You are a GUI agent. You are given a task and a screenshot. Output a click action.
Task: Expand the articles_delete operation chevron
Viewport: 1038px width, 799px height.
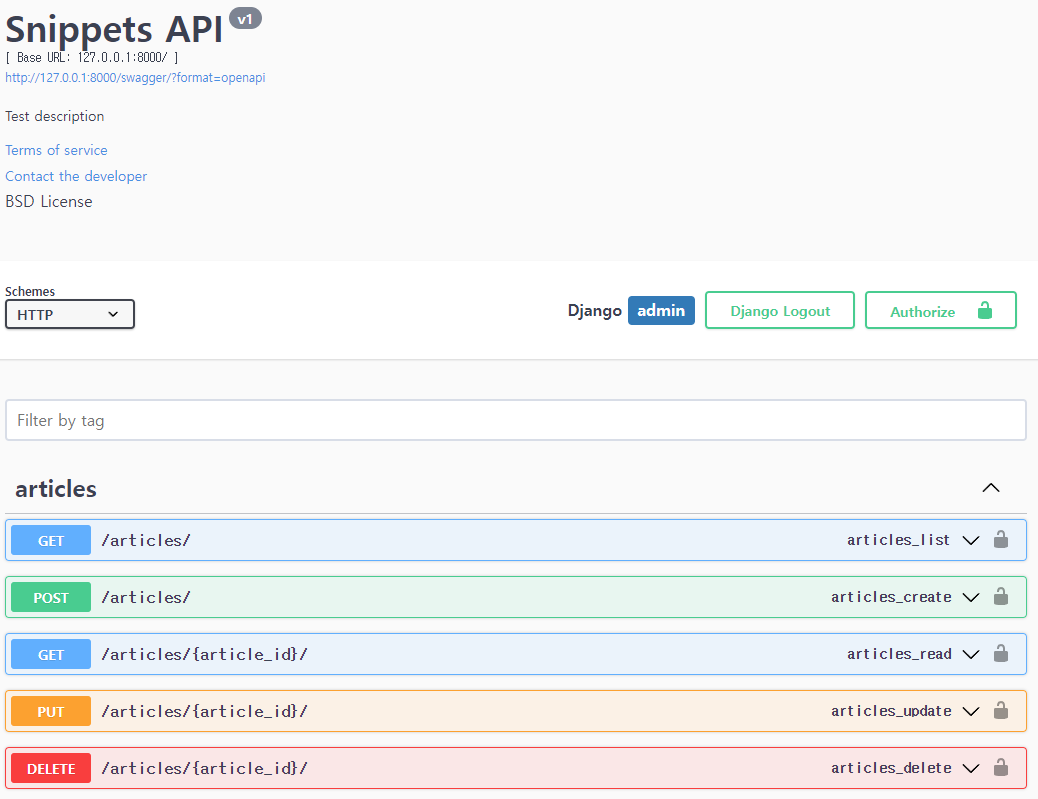click(970, 768)
